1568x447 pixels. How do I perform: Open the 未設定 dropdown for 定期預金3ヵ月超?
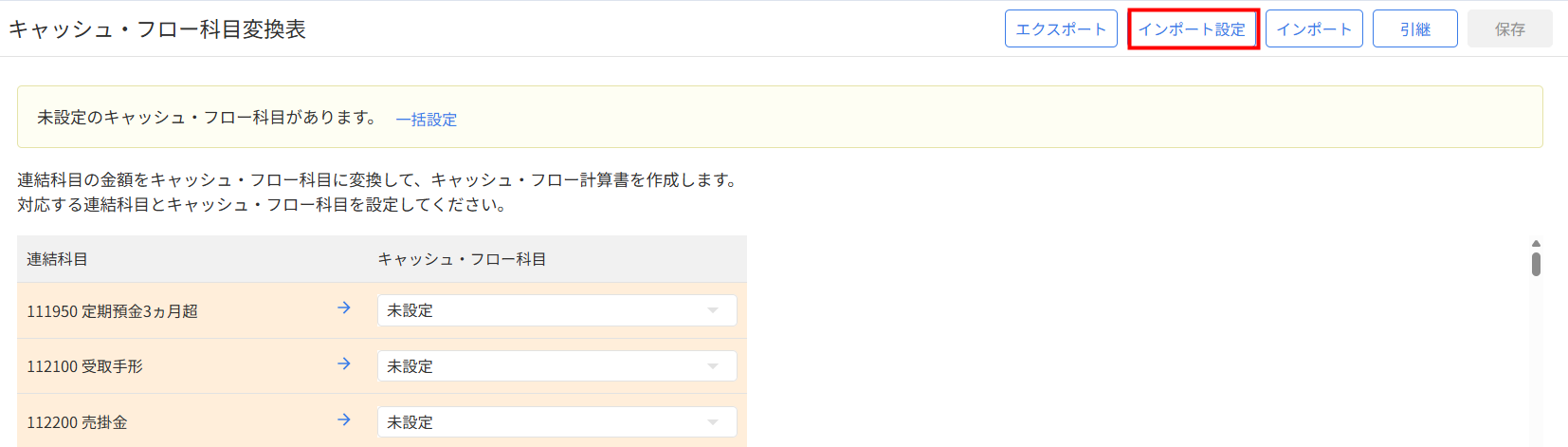click(556, 310)
